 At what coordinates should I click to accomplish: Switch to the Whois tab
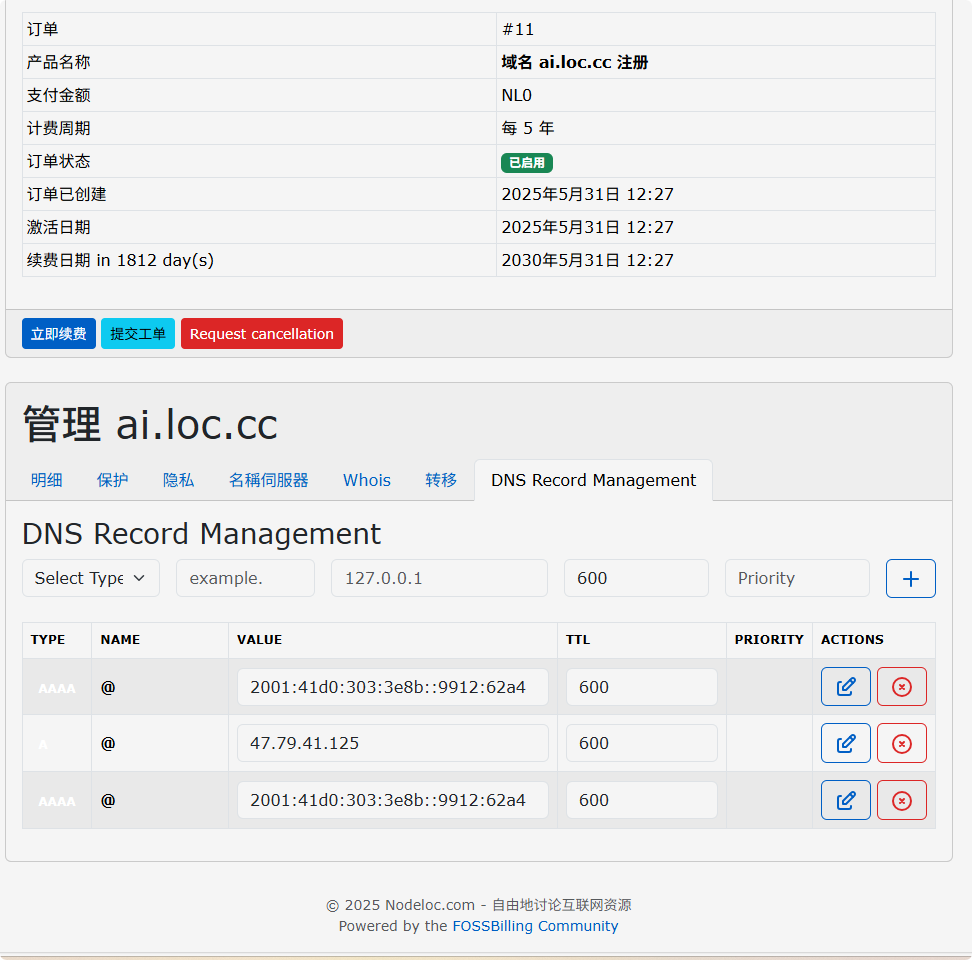(367, 480)
